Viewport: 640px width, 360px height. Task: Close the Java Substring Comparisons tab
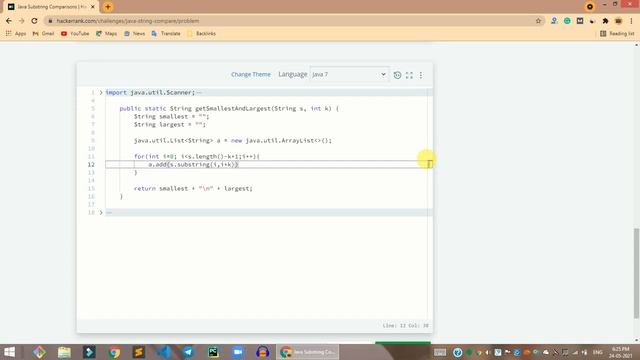(93, 7)
